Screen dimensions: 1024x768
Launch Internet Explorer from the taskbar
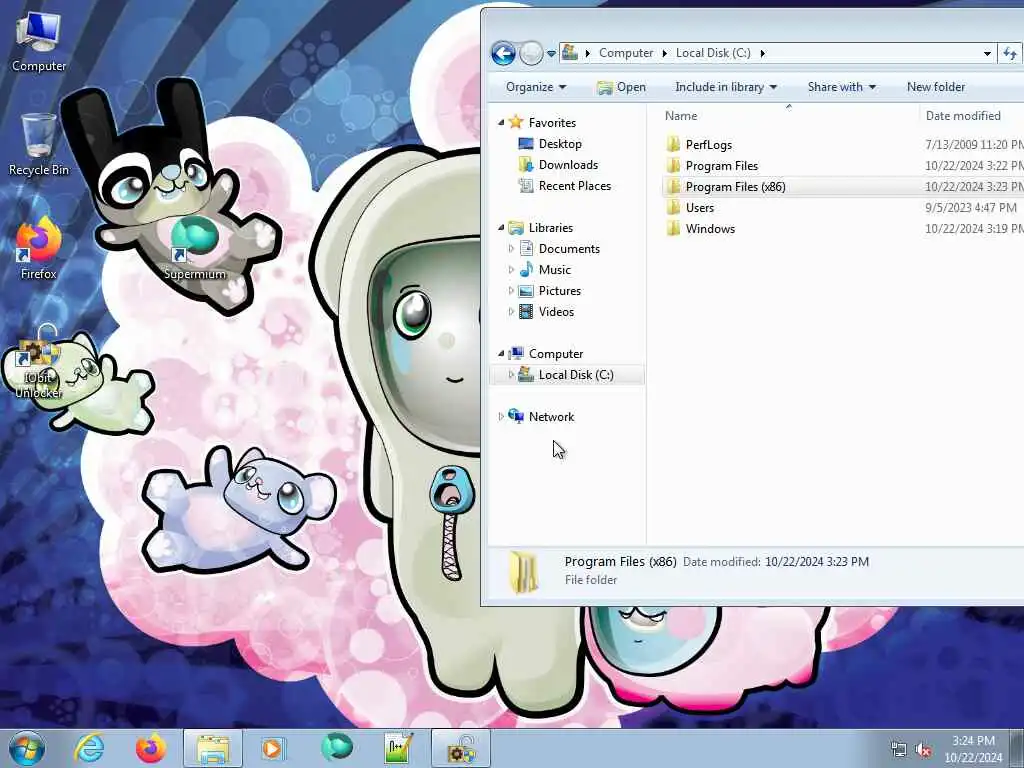tap(89, 748)
